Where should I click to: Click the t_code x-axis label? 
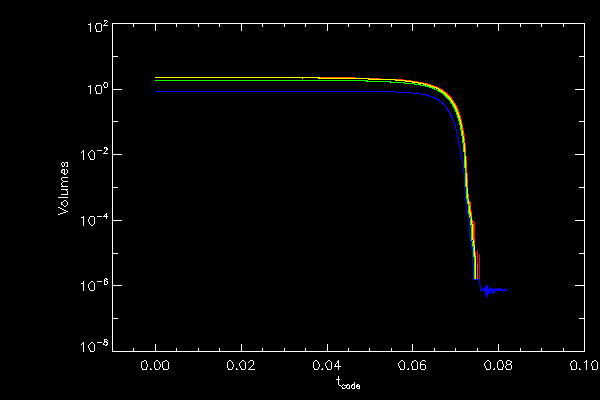point(348,383)
